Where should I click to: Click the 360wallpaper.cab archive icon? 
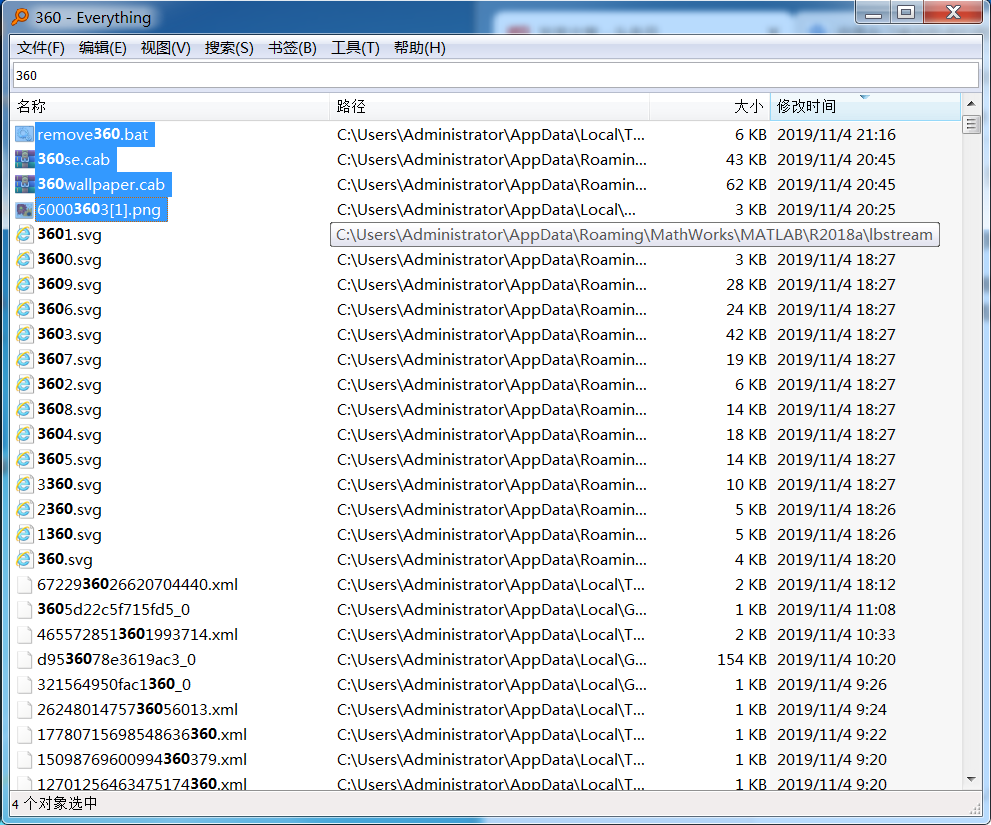coord(24,185)
